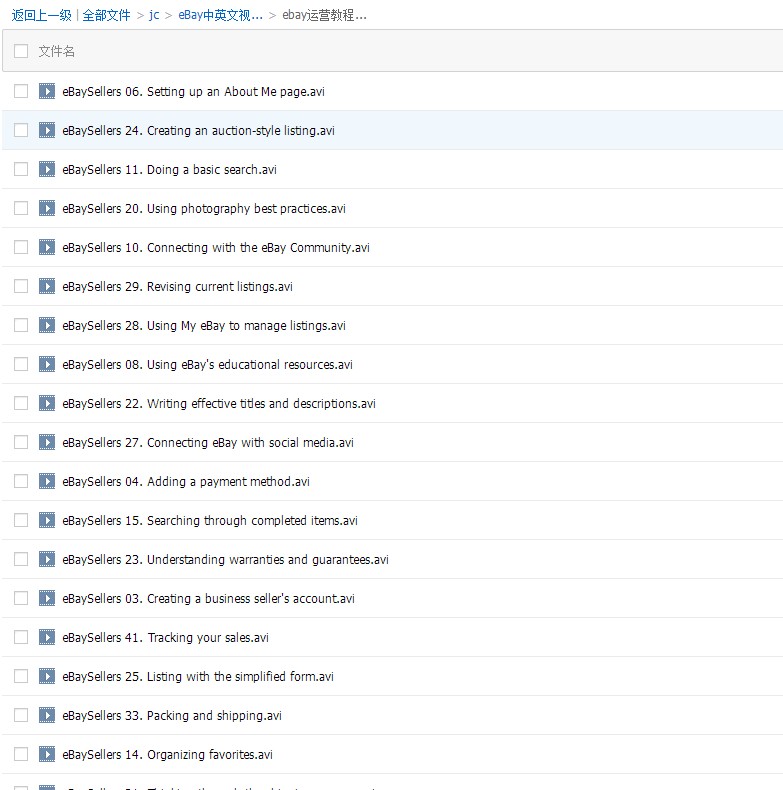Check the box for 27. Connecting eBay with social media
Viewport: 783px width, 790px height.
(21, 442)
